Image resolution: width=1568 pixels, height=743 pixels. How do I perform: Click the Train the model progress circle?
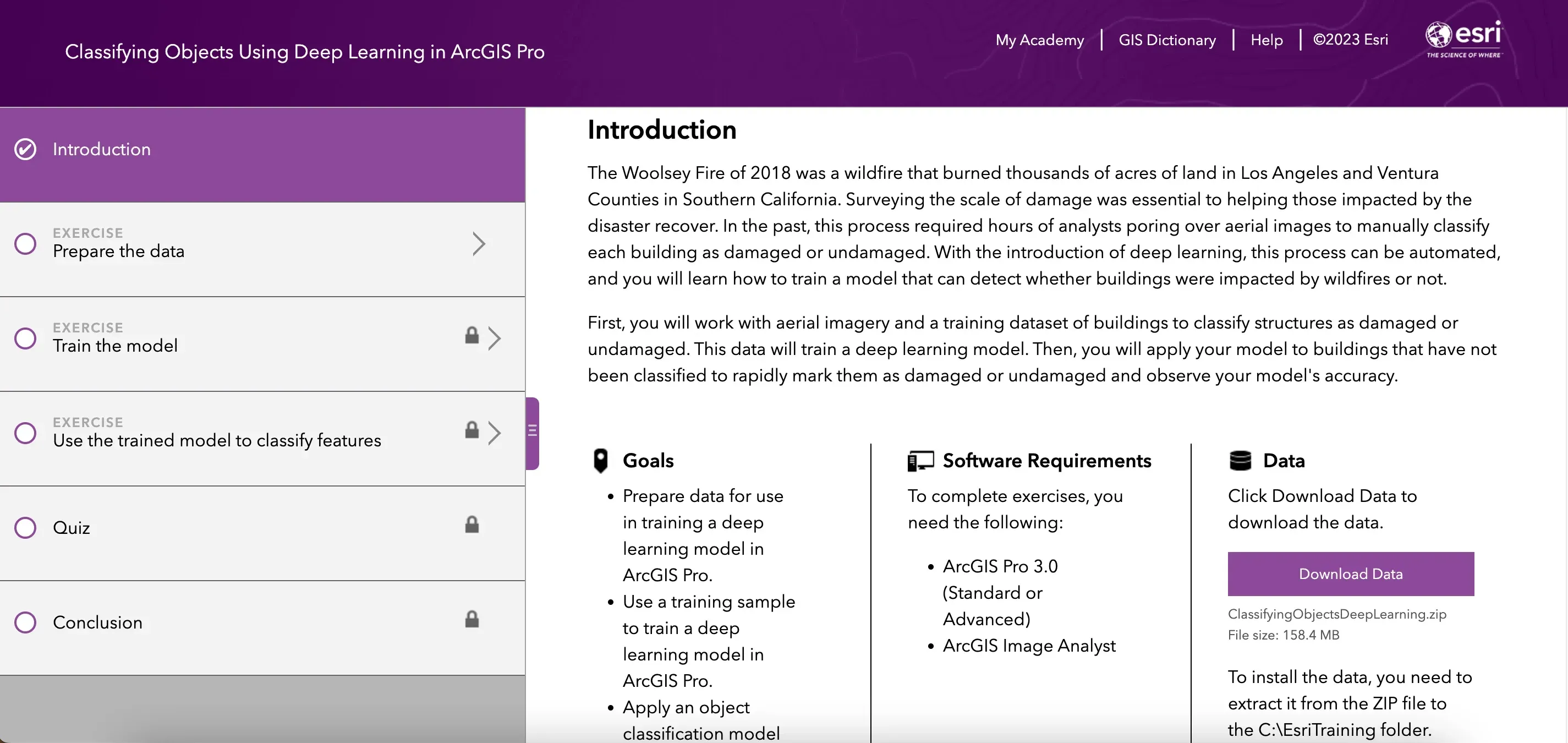(25, 338)
